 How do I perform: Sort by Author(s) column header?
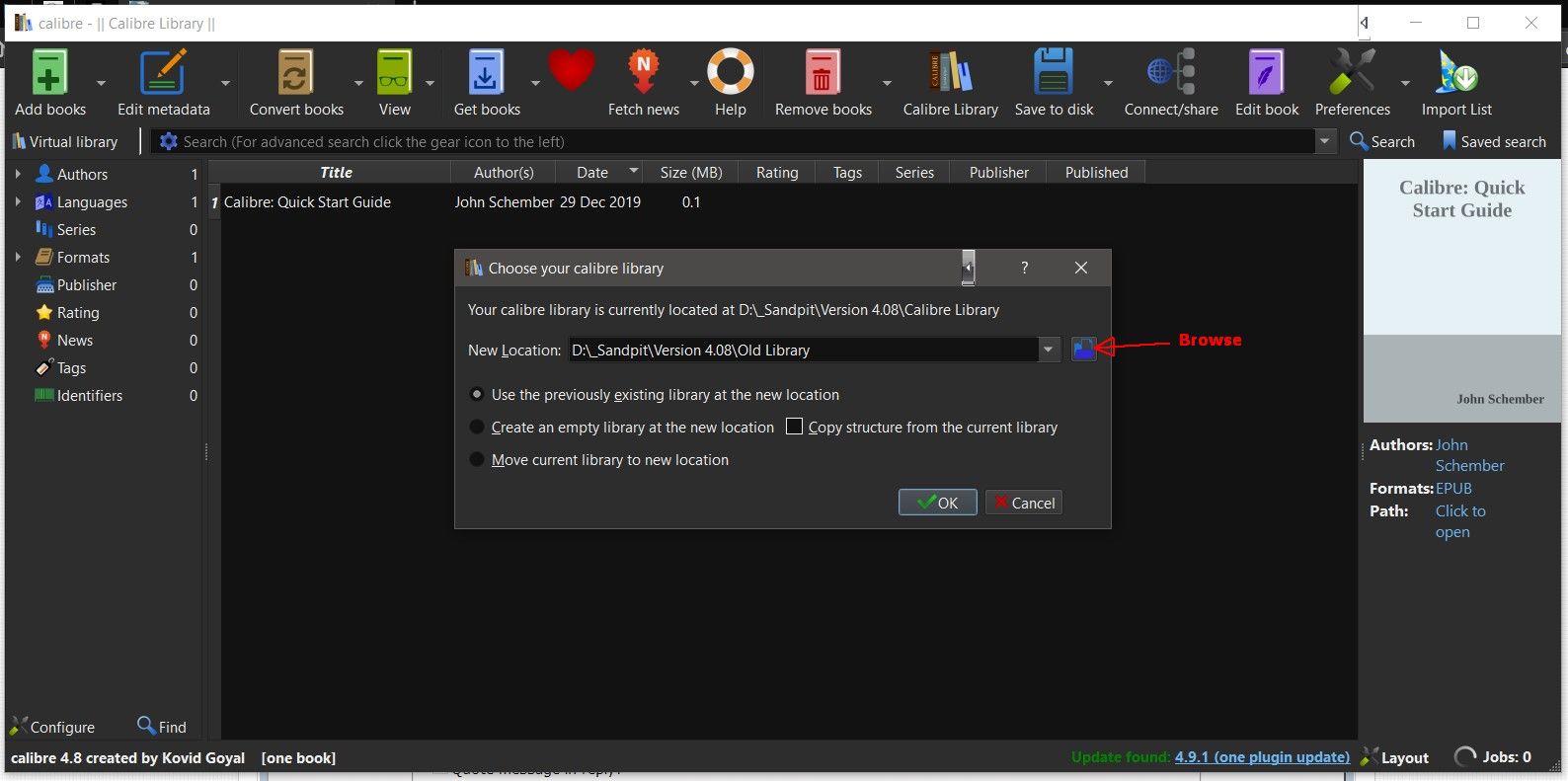504,172
